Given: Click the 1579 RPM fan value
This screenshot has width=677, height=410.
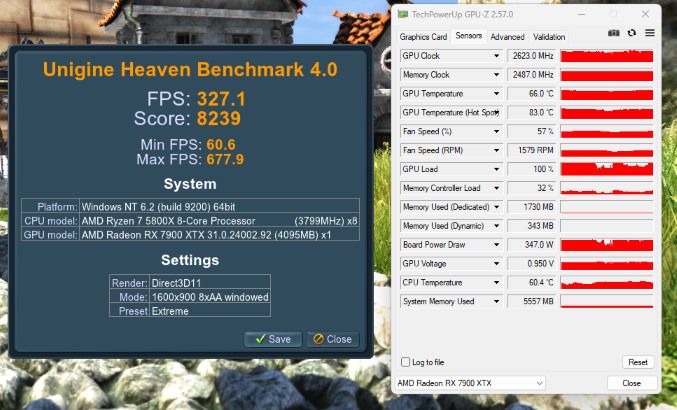Looking at the screenshot, I should (x=531, y=150).
